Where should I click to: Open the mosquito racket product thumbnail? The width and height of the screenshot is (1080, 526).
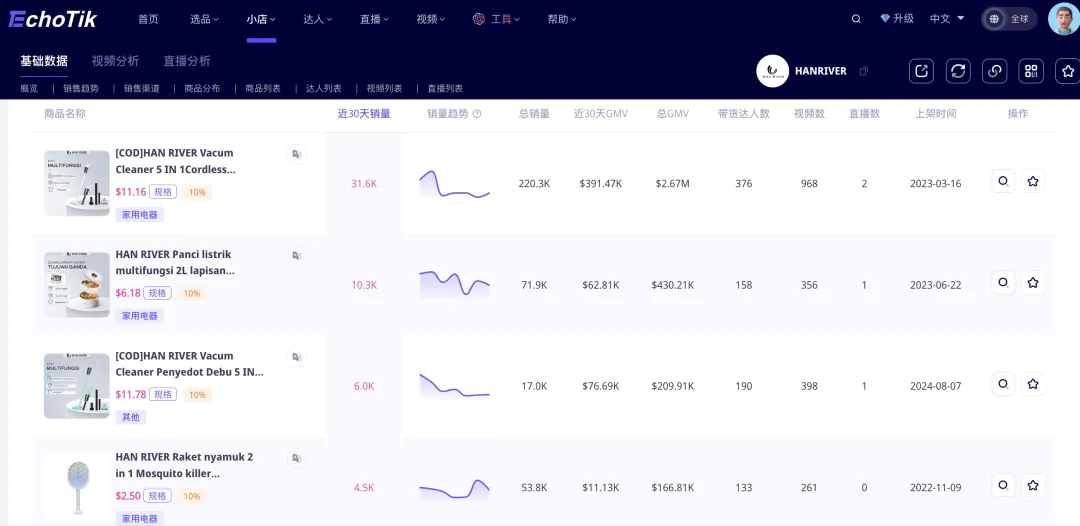click(76, 487)
